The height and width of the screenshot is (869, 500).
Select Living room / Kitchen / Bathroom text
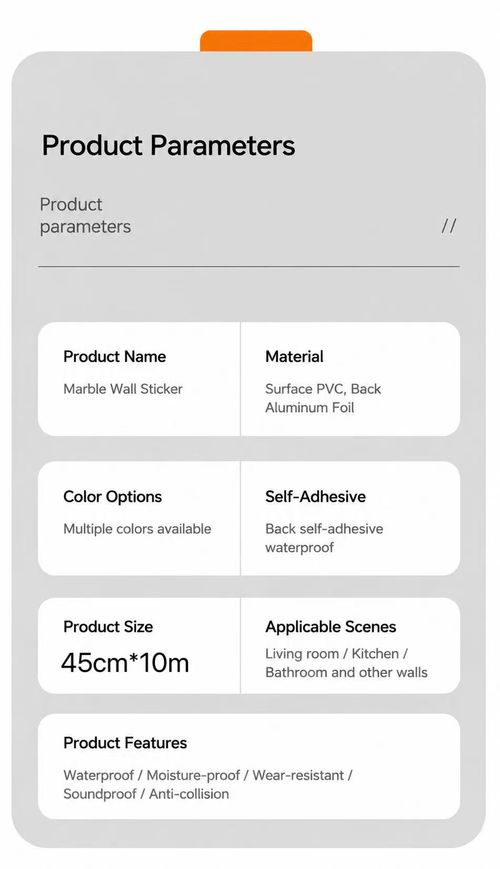point(346,663)
